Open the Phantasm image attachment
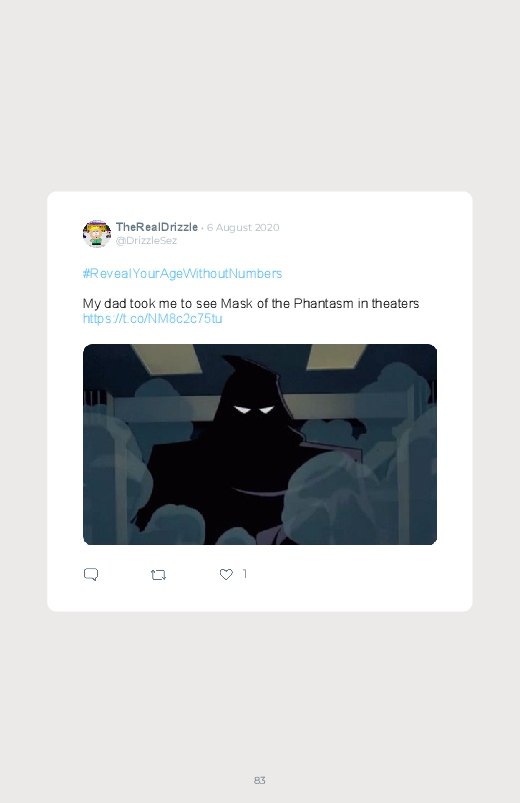 (x=260, y=445)
